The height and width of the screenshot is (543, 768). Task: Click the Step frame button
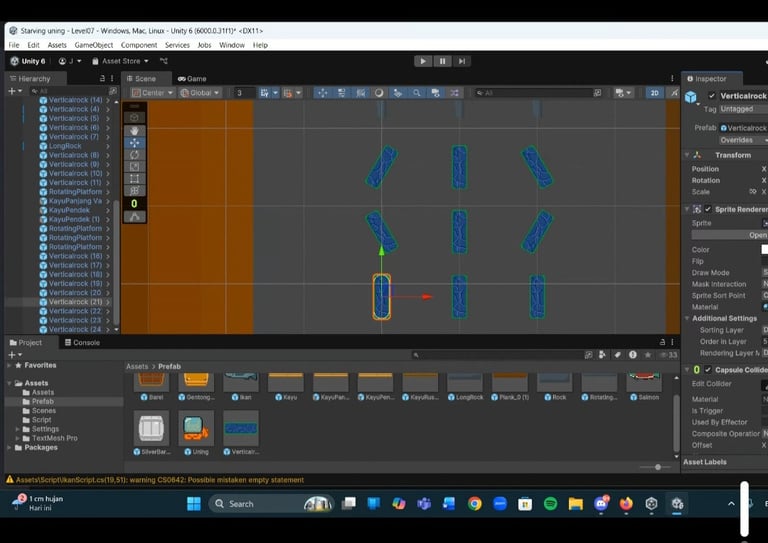coord(461,61)
